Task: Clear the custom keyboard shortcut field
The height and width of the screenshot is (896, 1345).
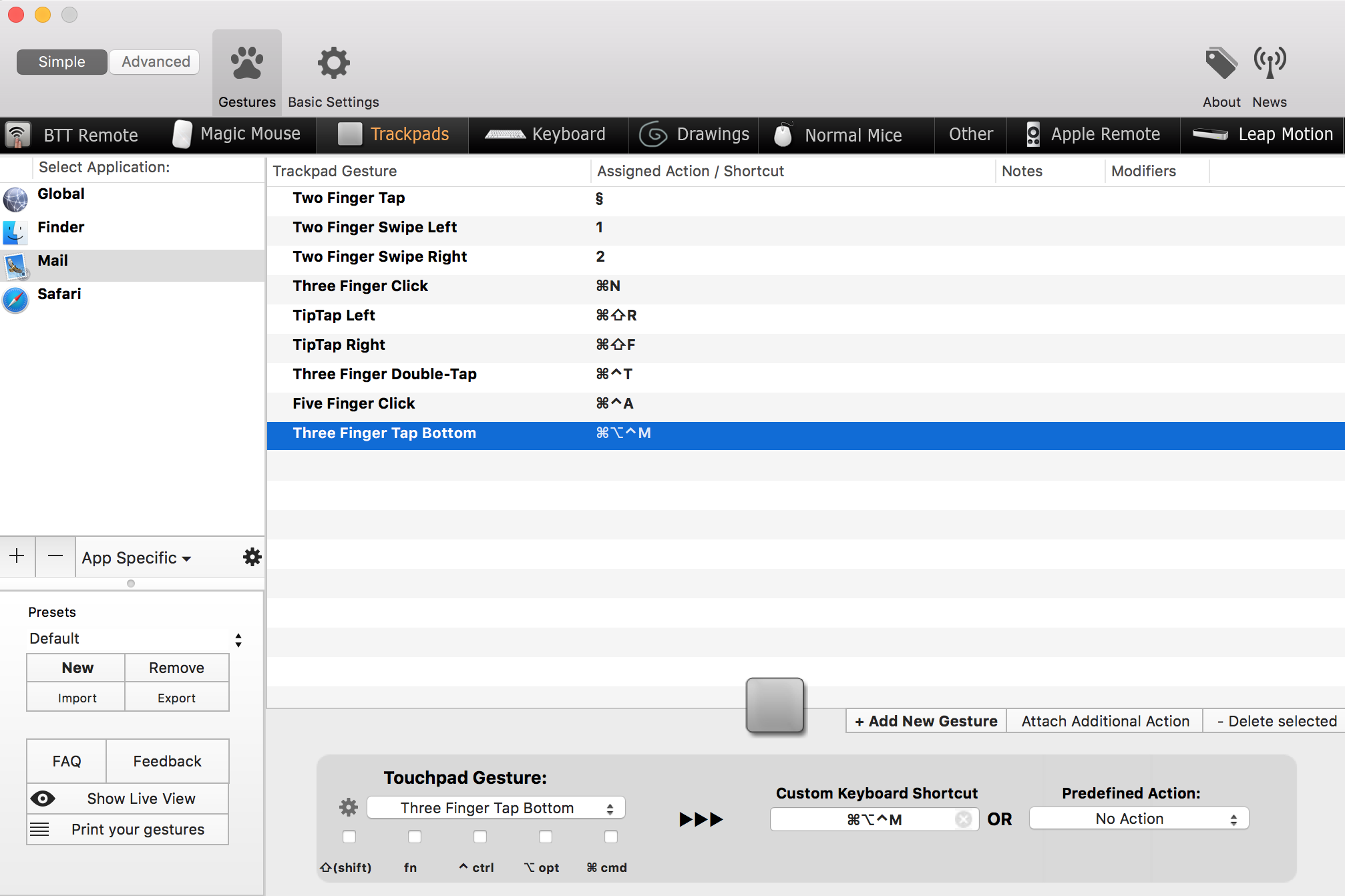Action: pyautogui.click(x=963, y=819)
